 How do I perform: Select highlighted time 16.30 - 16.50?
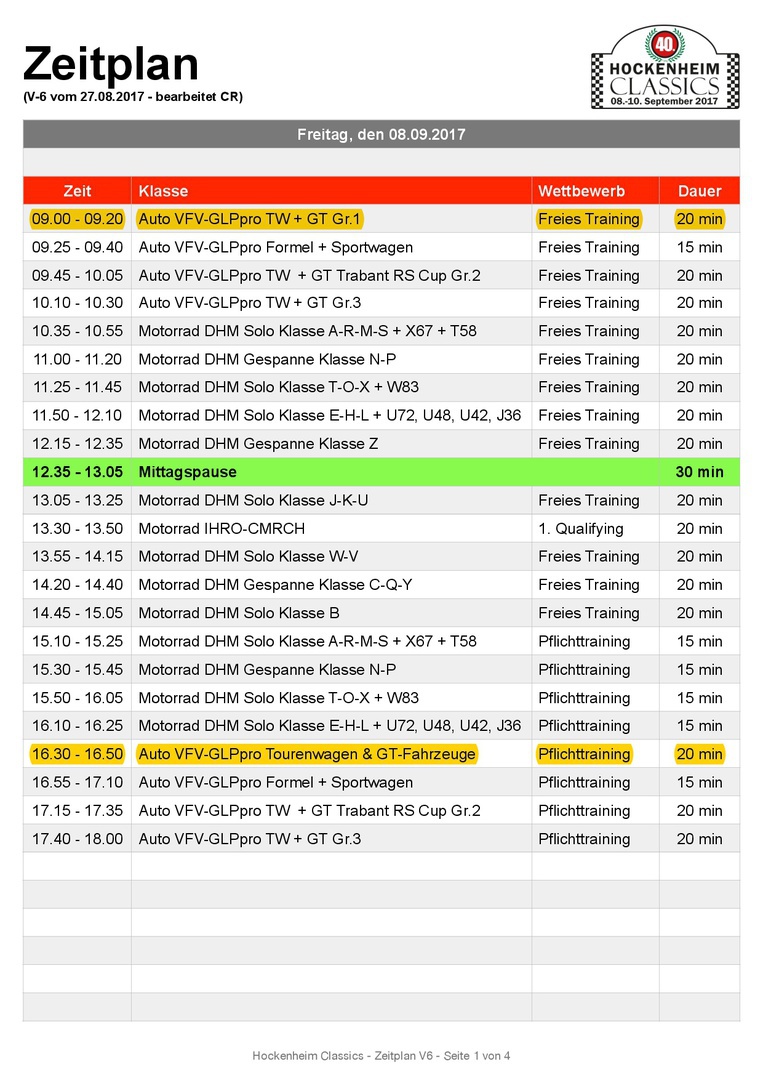(x=77, y=754)
